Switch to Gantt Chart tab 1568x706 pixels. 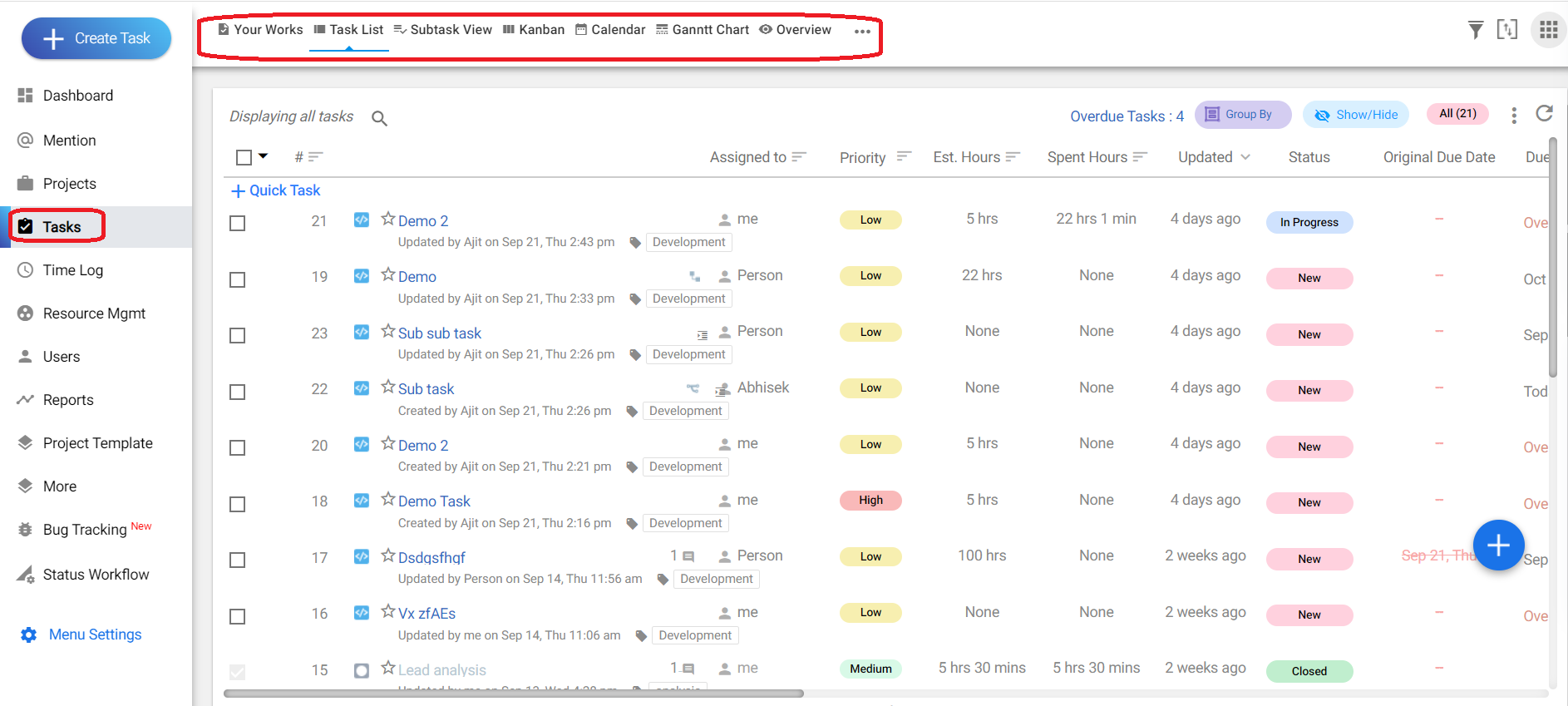(703, 30)
